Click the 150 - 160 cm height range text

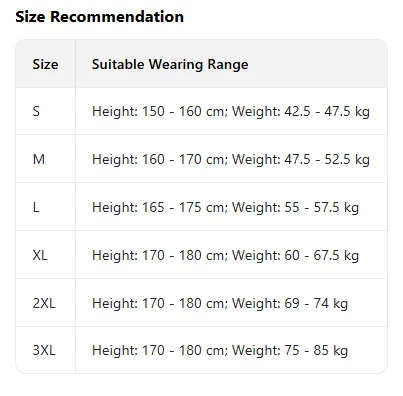pos(185,111)
